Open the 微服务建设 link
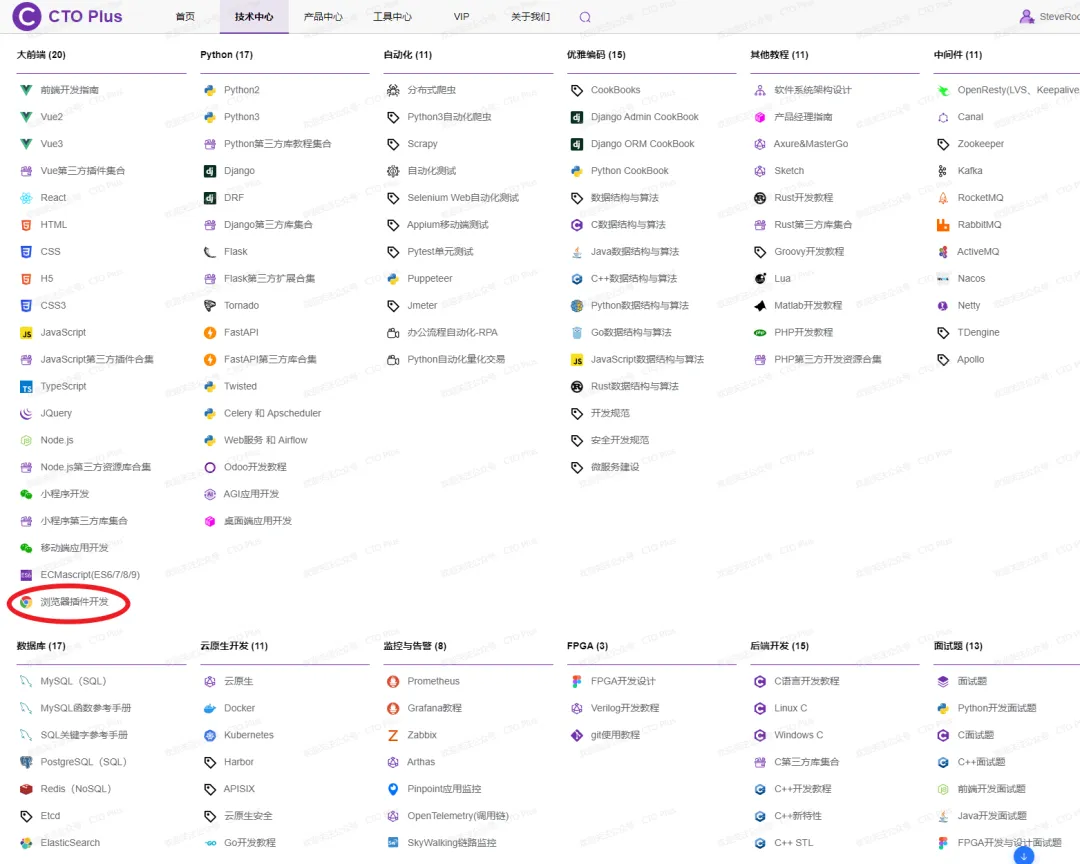 pyautogui.click(x=615, y=467)
